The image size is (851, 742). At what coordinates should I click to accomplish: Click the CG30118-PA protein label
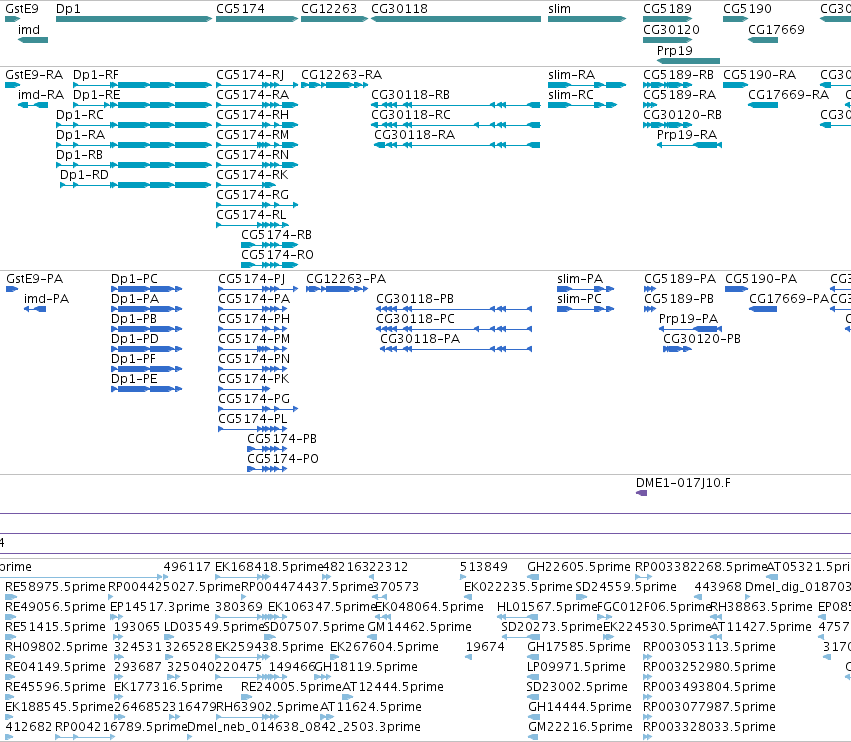pos(420,339)
